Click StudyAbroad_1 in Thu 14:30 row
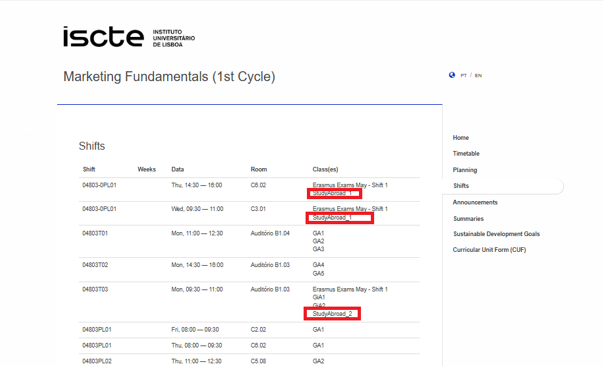603x366 pixels. (332, 193)
